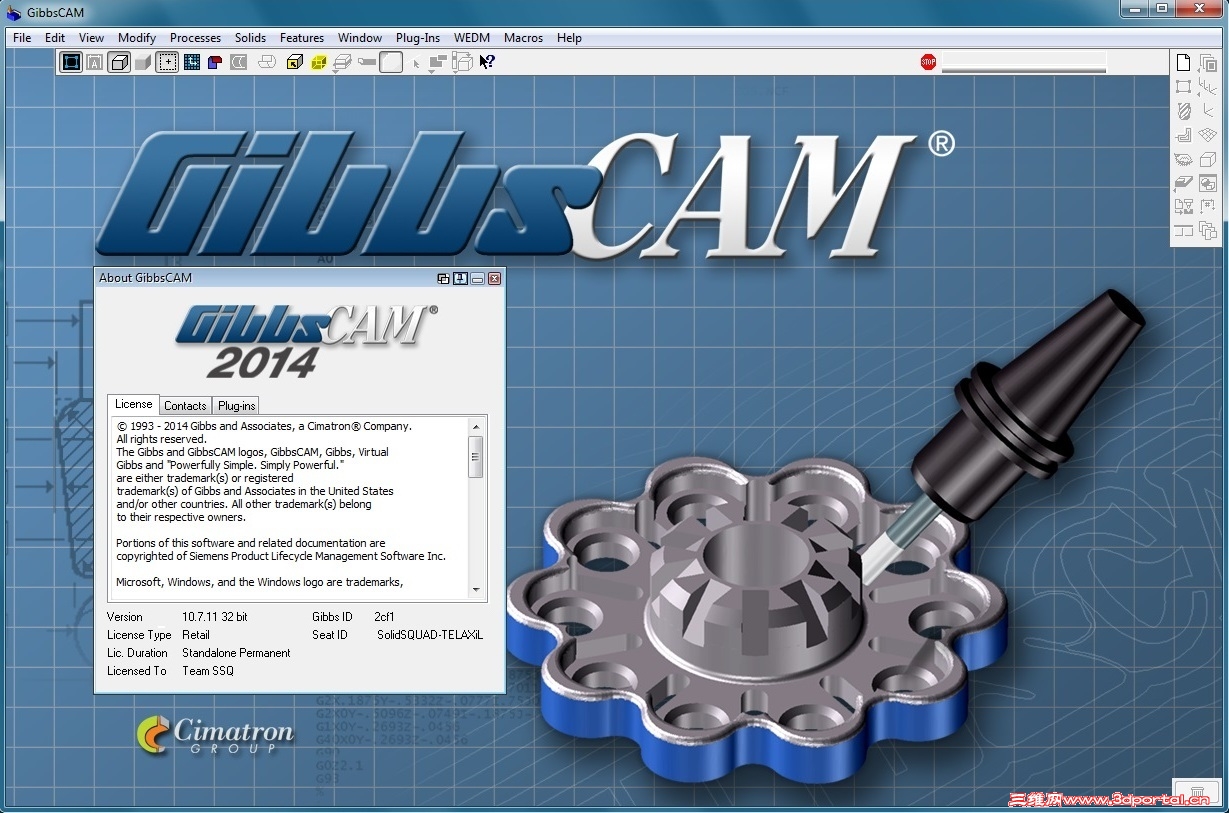The image size is (1229, 813).
Task: Expand the dropdown next to the pointer toolbar icon
Action: (431, 73)
